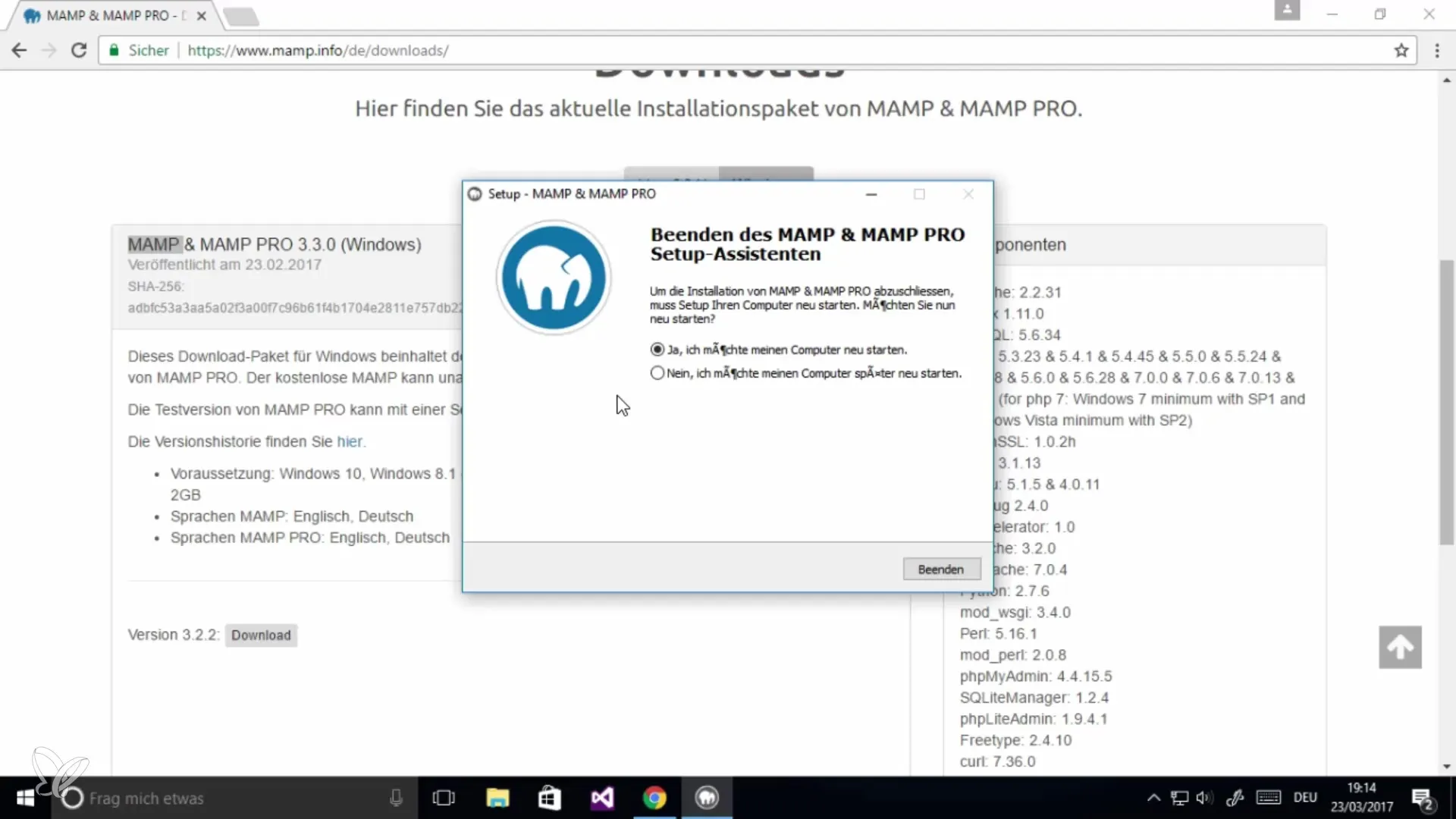Open Visual Studio from taskbar
Image resolution: width=1456 pixels, height=819 pixels.
click(602, 798)
